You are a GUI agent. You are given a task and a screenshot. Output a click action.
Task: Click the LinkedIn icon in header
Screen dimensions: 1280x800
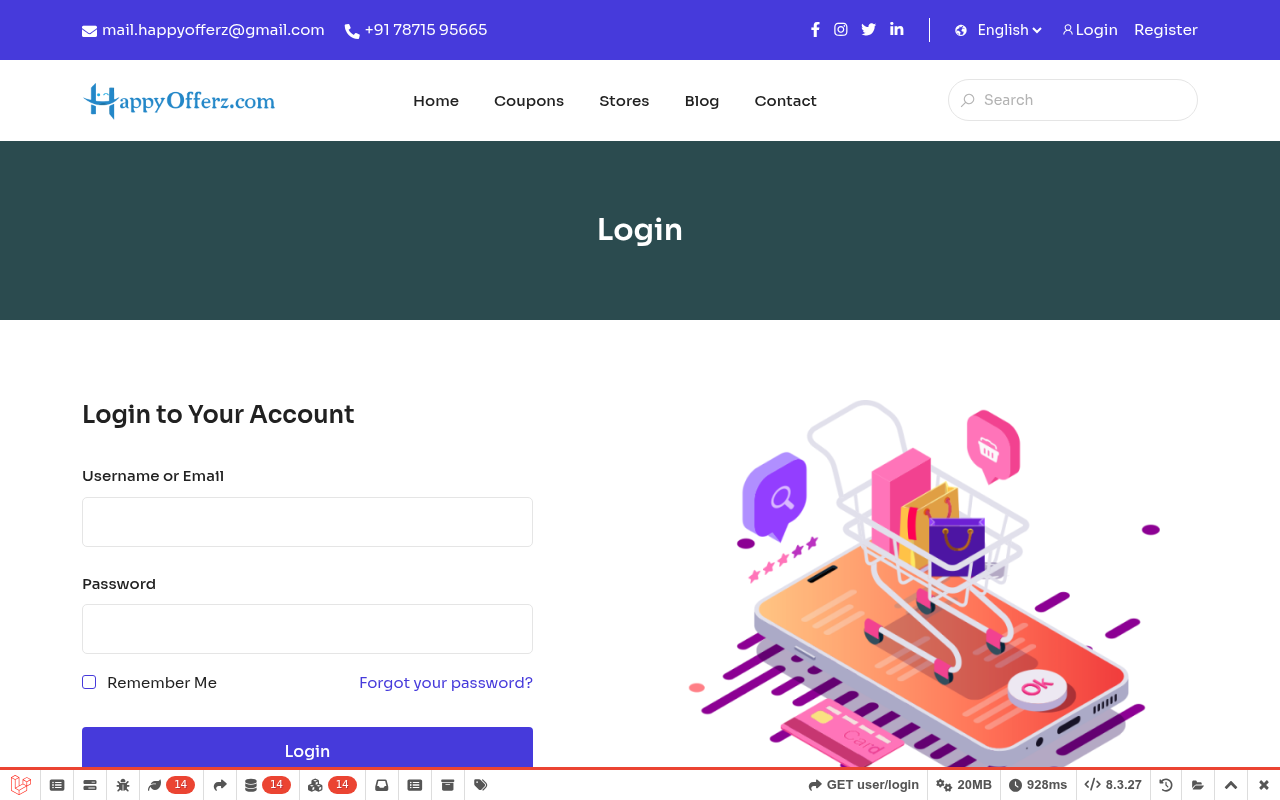pos(897,30)
